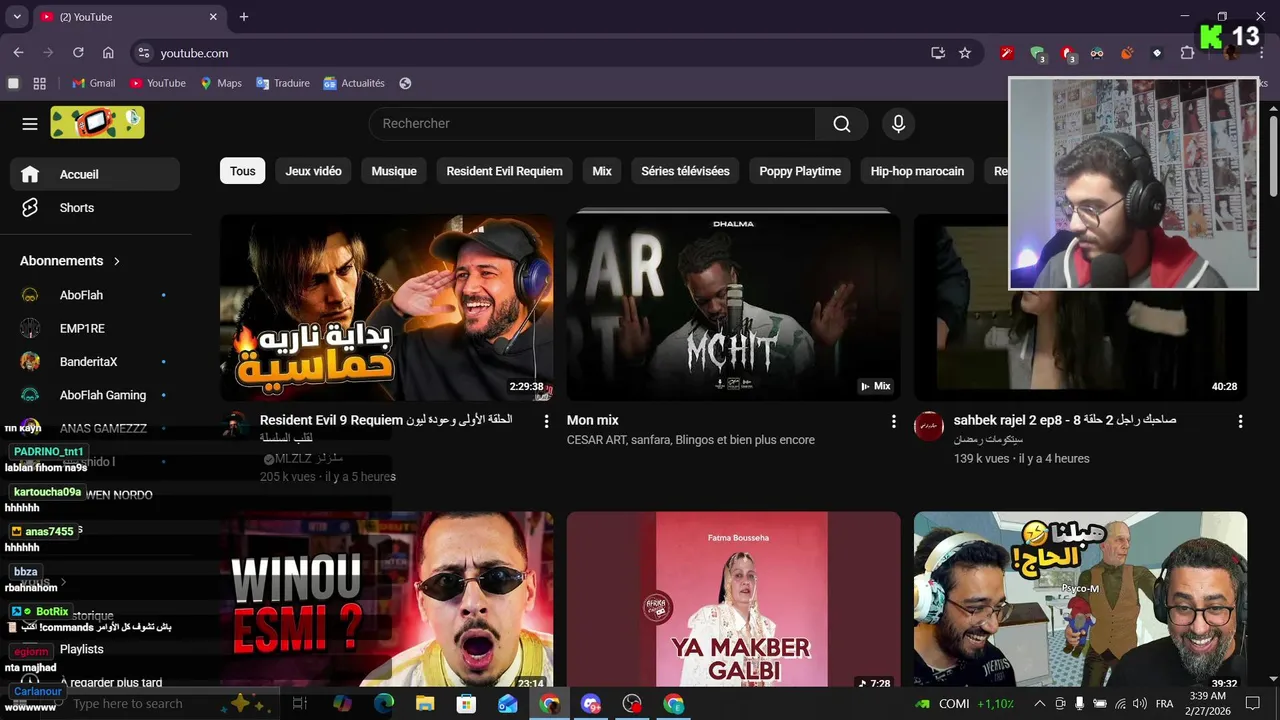Go to browser home page
The image size is (1280, 720).
pyautogui.click(x=108, y=53)
